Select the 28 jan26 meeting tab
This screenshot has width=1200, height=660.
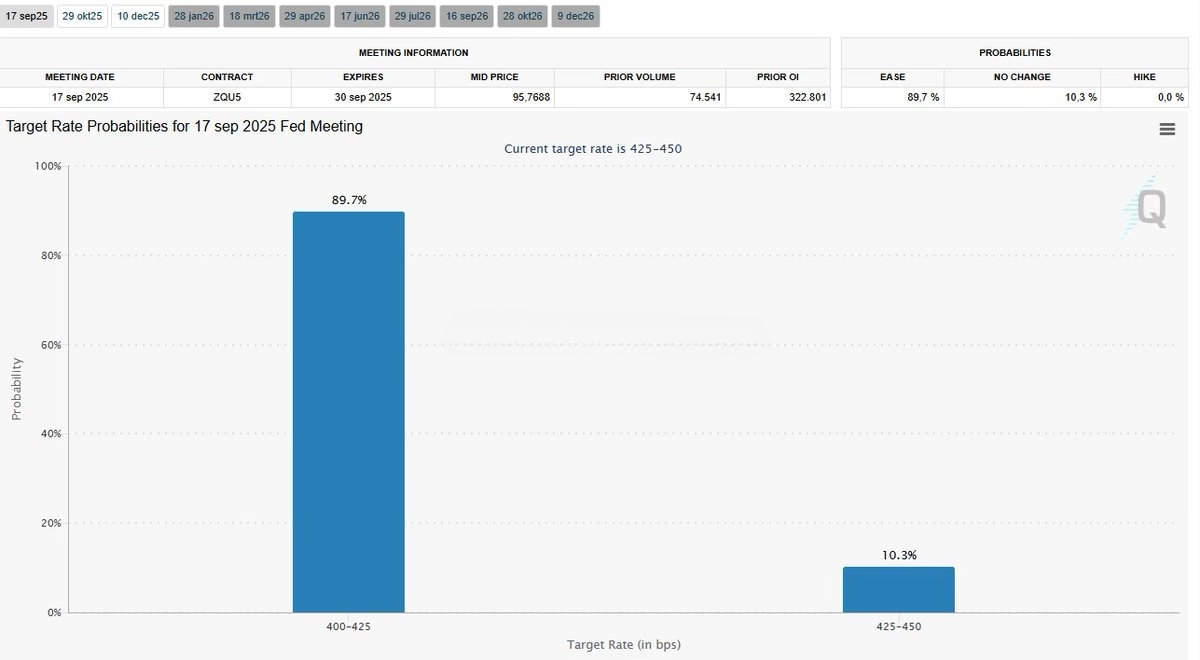(x=194, y=16)
